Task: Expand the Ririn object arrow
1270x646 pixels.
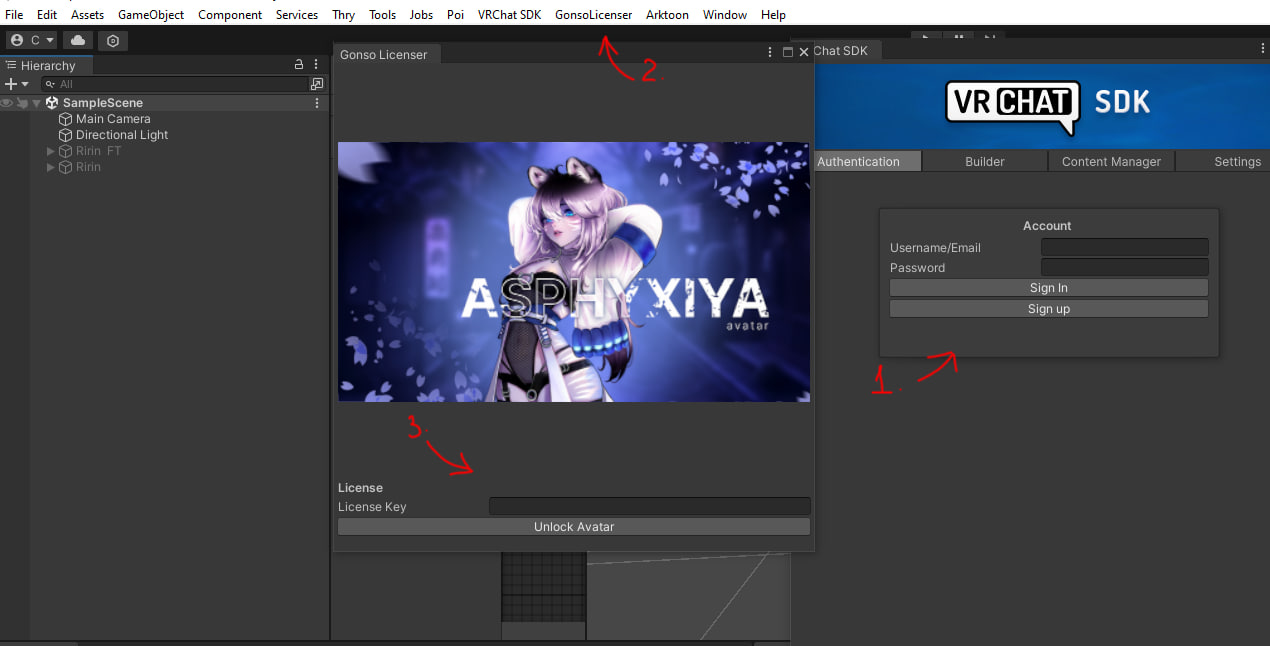Action: [51, 167]
